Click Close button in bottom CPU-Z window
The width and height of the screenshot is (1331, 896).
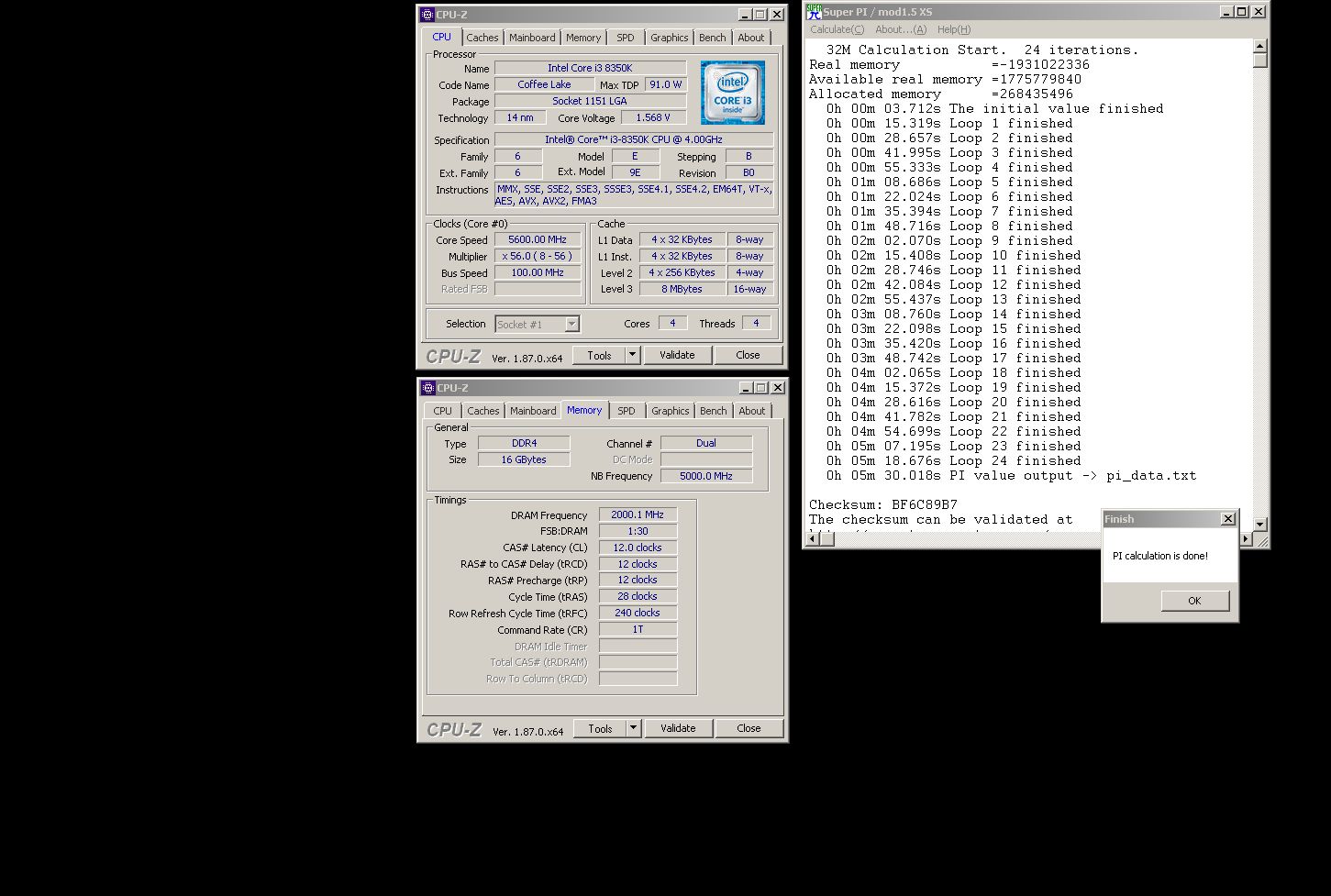(x=749, y=728)
